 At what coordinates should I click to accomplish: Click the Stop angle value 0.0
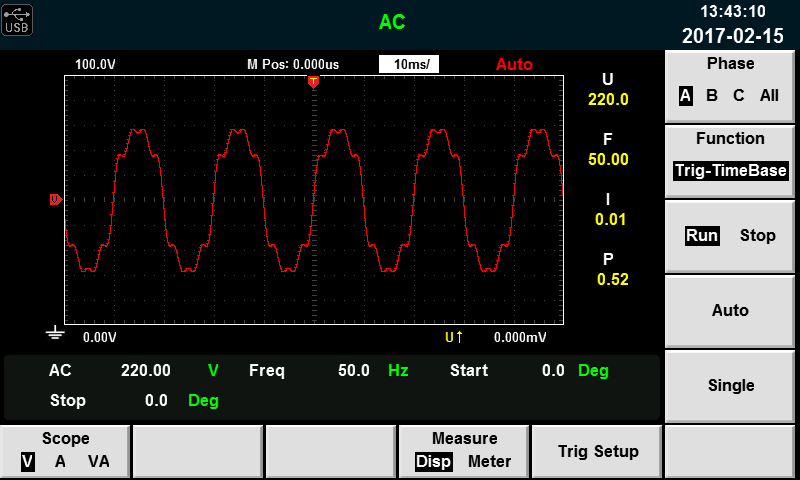[x=156, y=400]
